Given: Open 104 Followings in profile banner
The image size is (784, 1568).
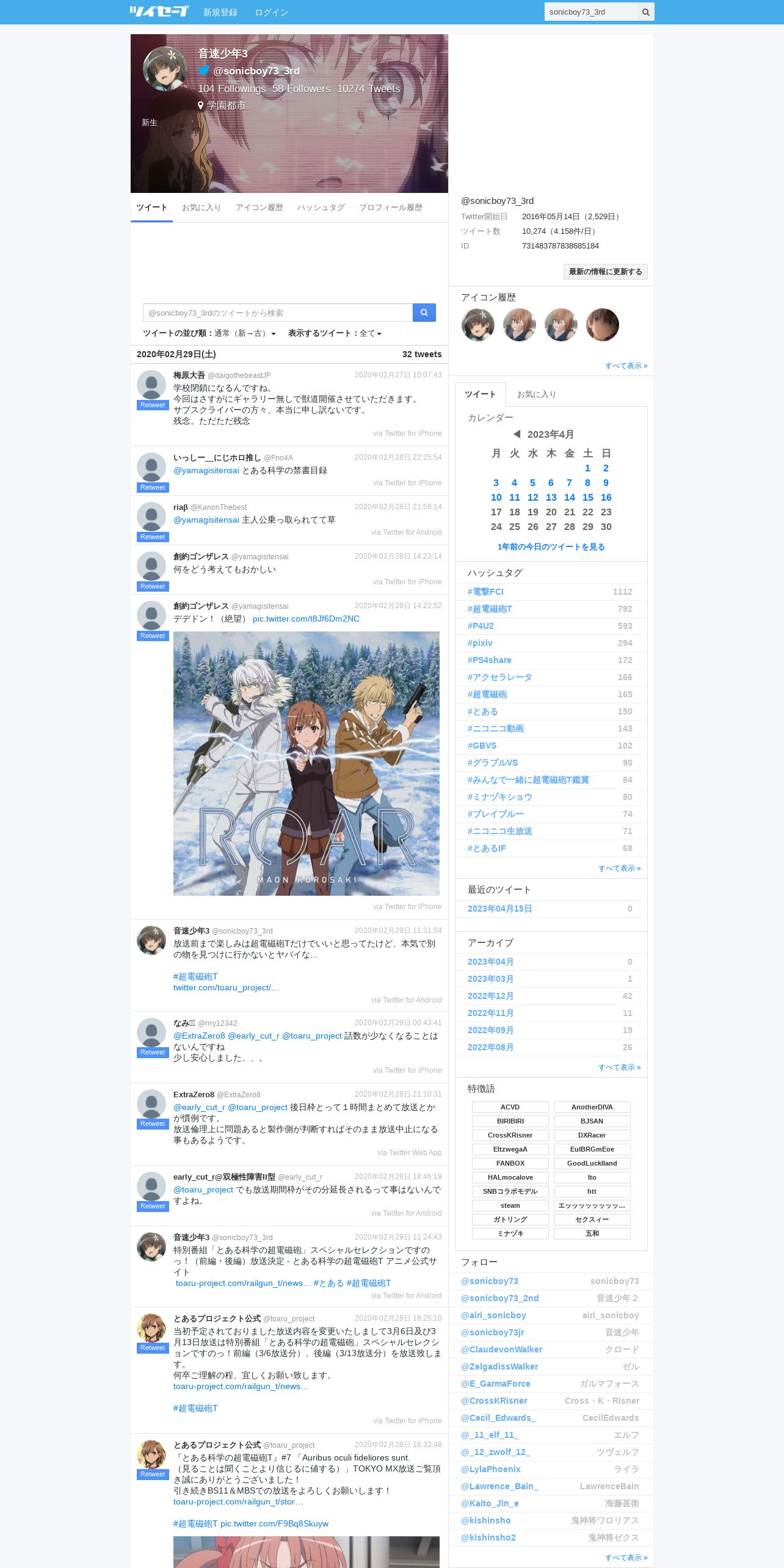Looking at the screenshot, I should (232, 89).
